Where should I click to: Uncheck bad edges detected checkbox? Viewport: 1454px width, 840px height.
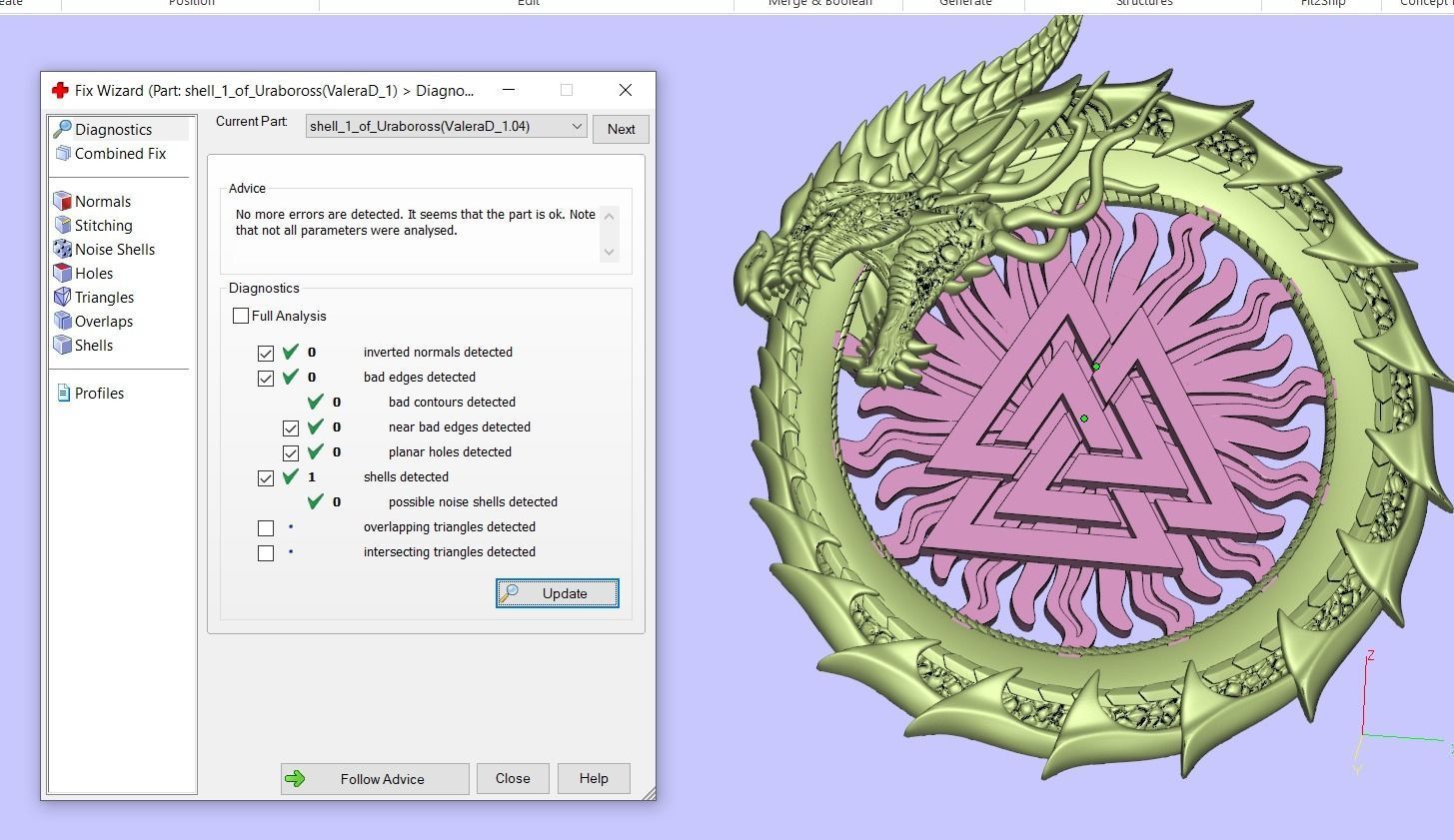266,378
